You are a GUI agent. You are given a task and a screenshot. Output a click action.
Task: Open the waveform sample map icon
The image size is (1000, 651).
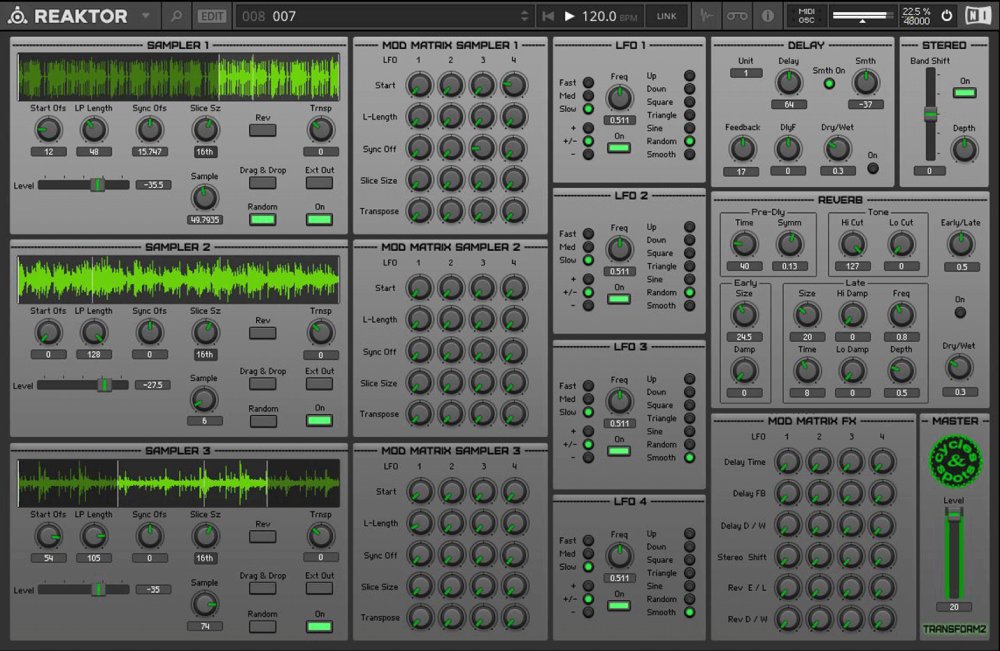[708, 16]
